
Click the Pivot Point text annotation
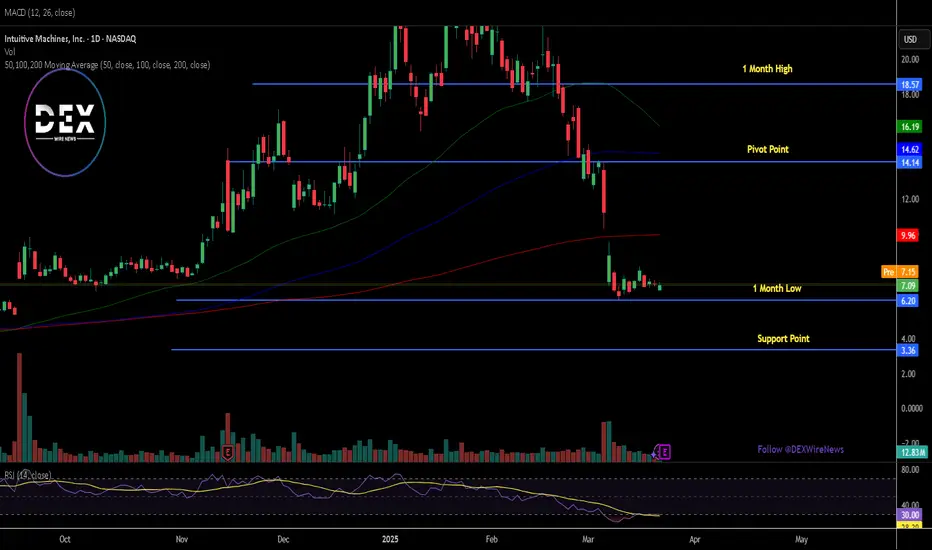coord(768,149)
